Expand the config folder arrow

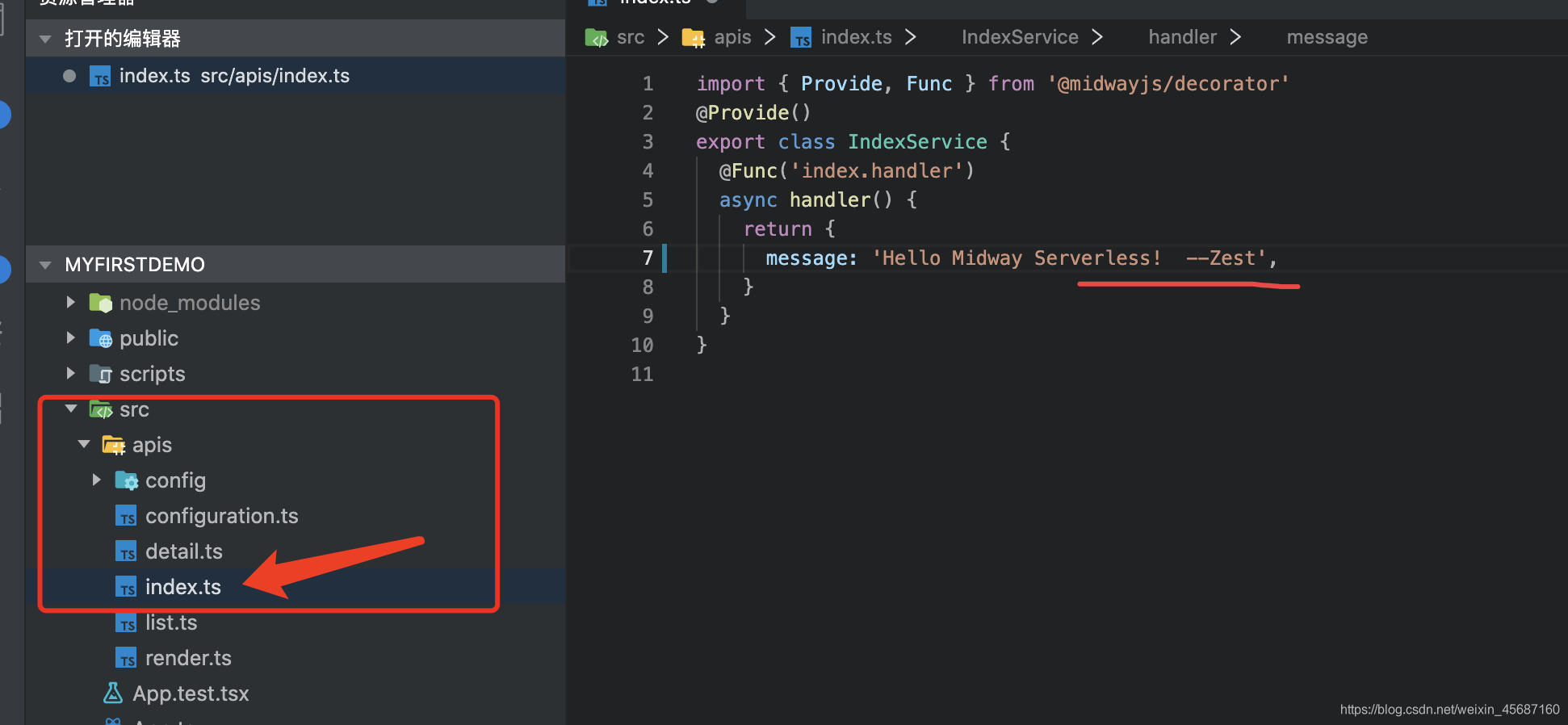tap(97, 480)
